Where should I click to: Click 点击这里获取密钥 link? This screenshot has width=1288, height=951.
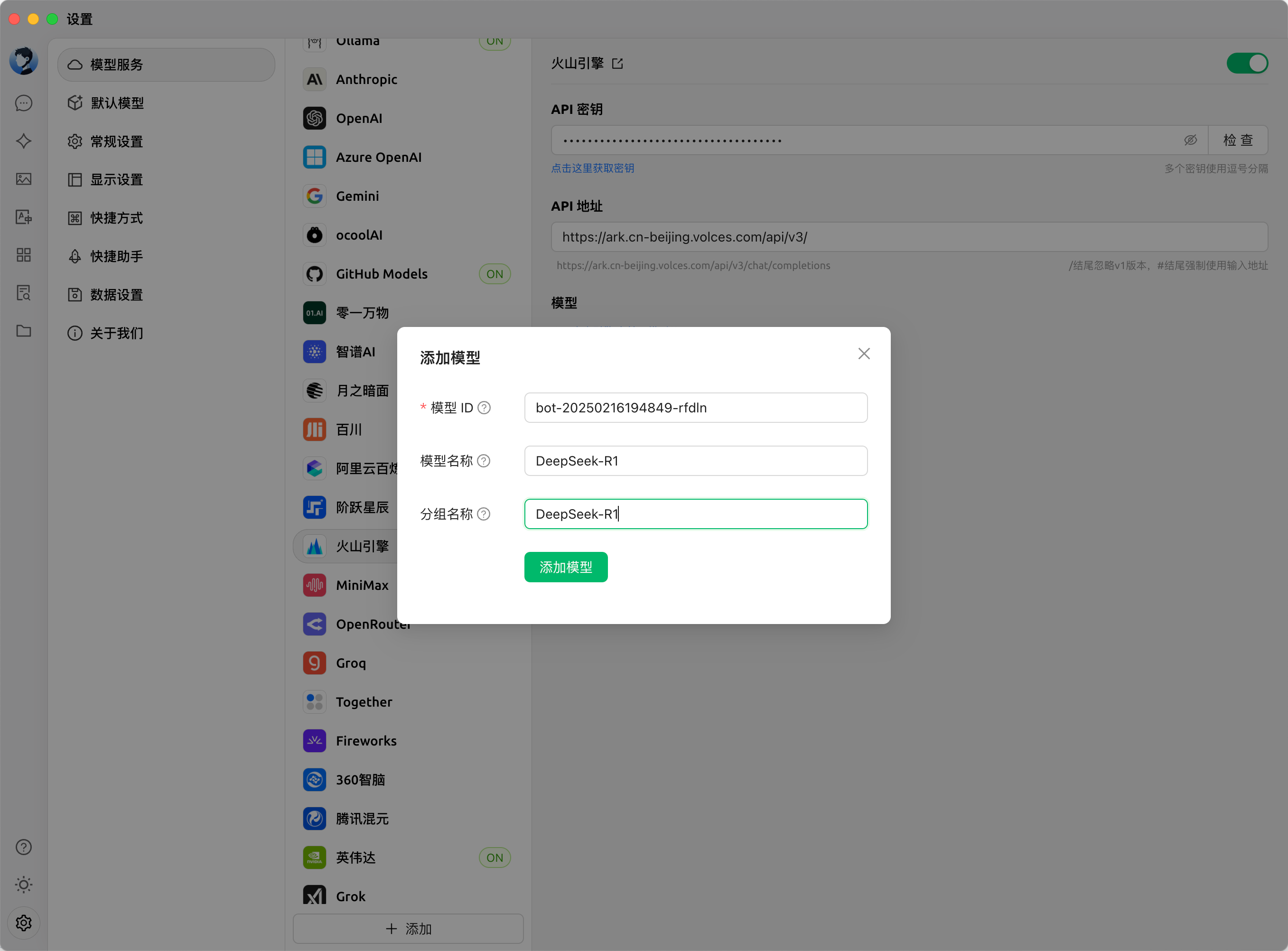click(x=592, y=168)
